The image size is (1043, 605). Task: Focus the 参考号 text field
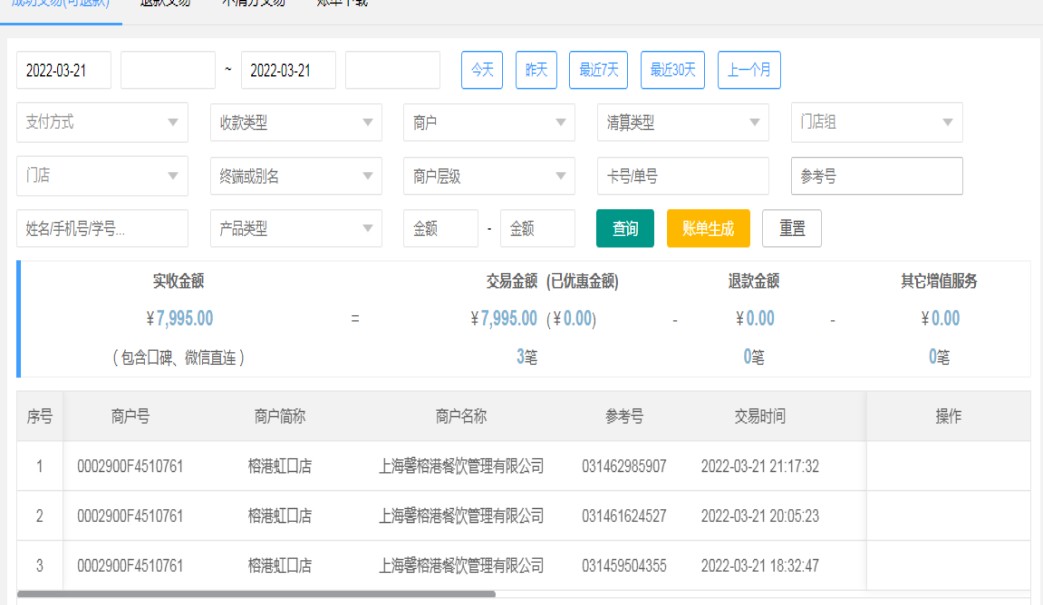876,176
